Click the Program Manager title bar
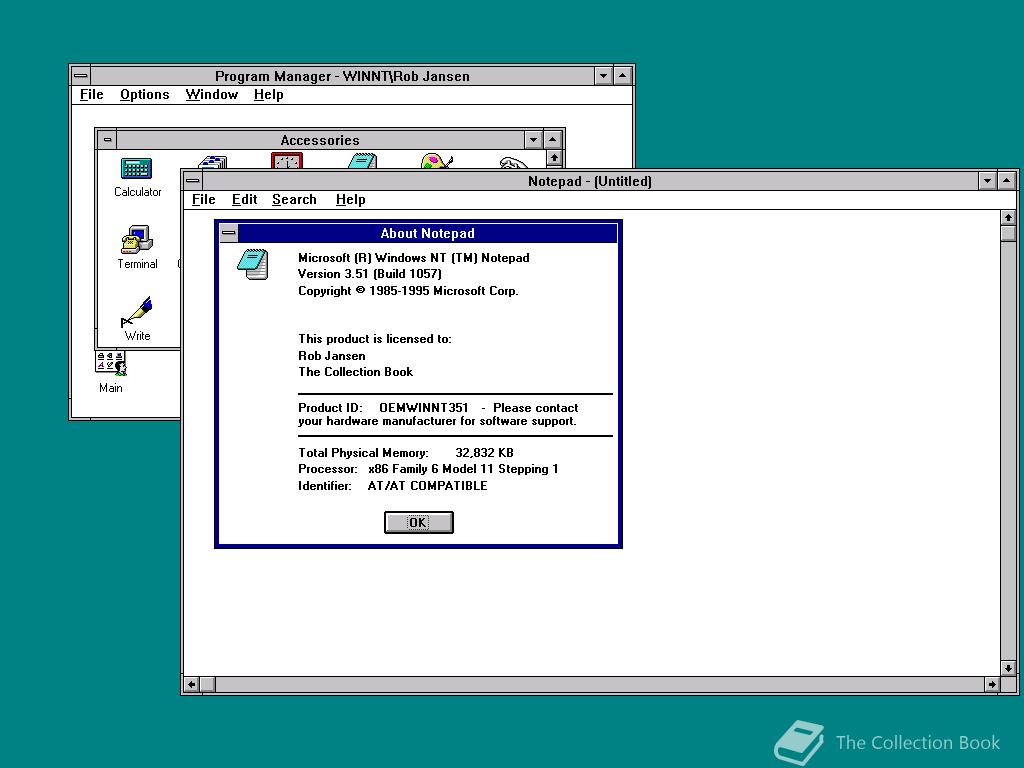 pyautogui.click(x=342, y=76)
